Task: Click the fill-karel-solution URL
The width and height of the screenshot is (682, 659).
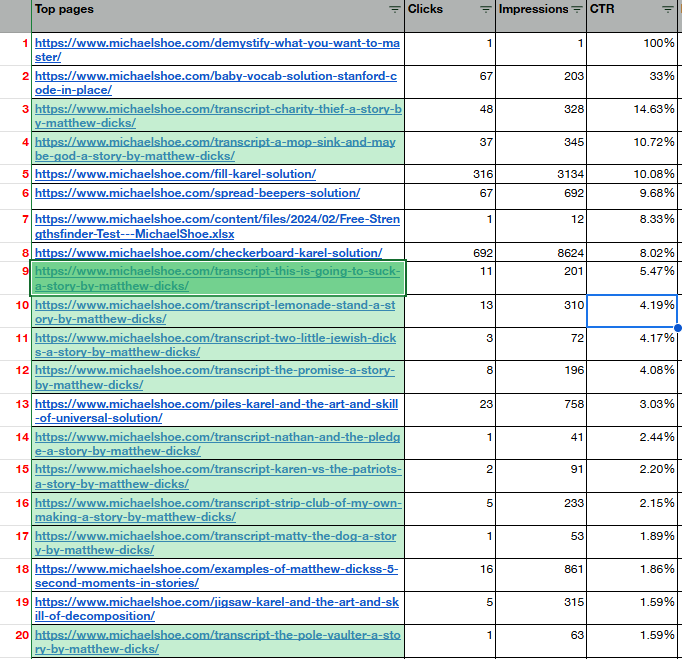Action: click(175, 173)
